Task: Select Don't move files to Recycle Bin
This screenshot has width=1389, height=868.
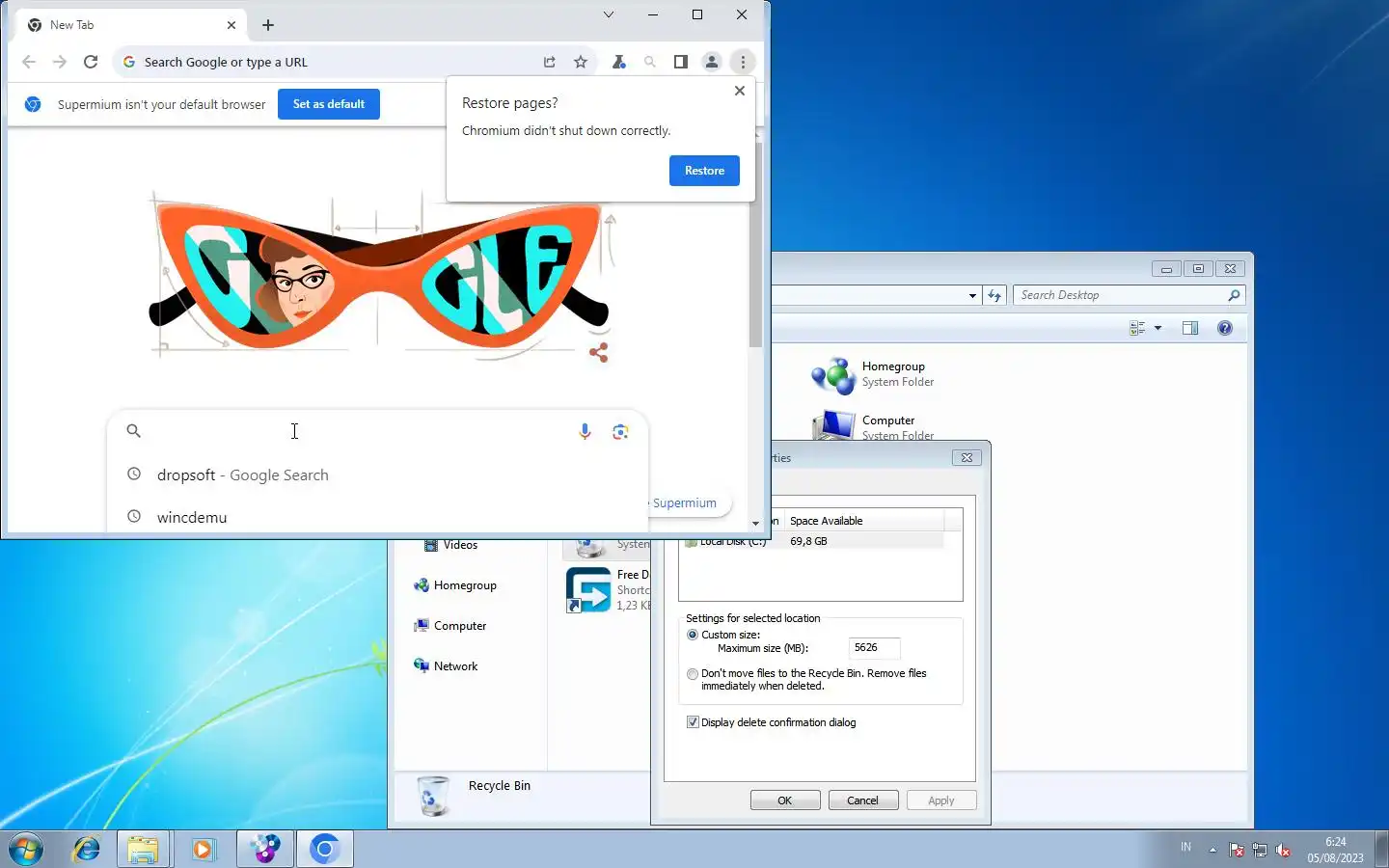Action: (693, 674)
